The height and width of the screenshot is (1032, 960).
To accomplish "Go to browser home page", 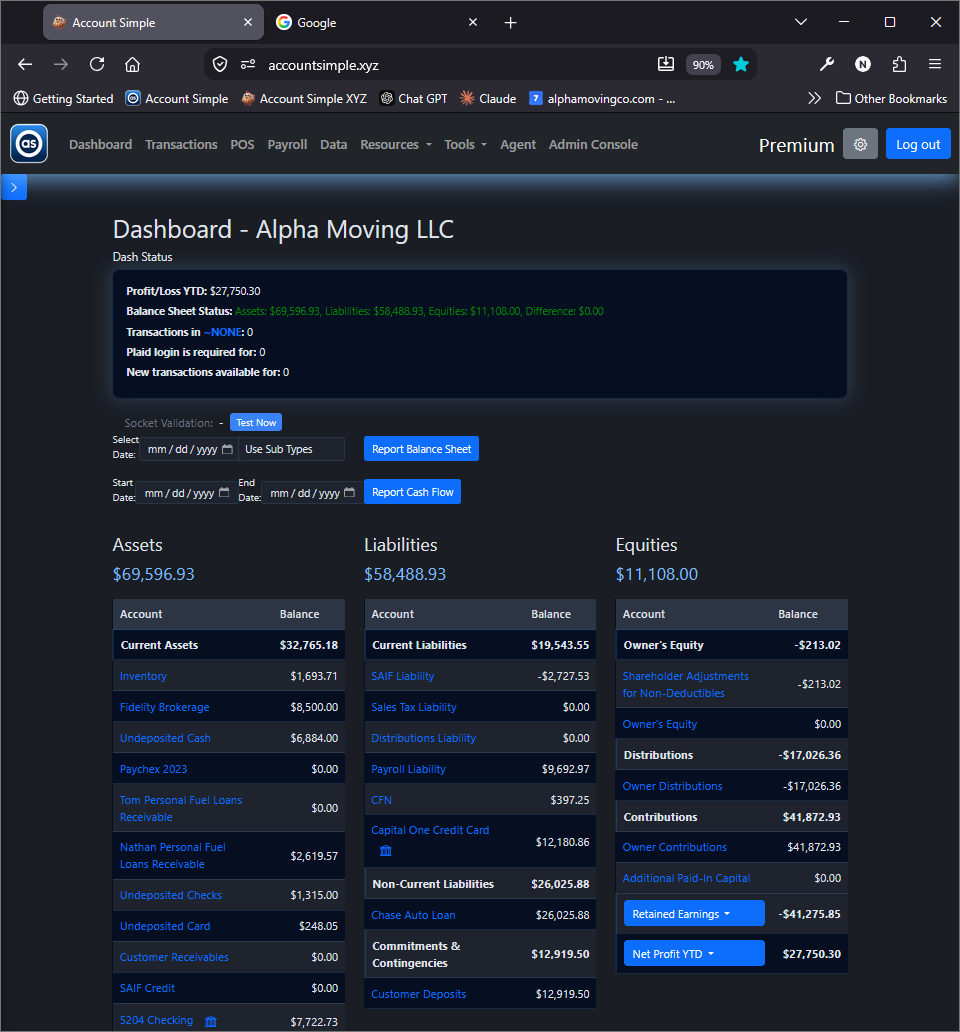I will [x=132, y=64].
